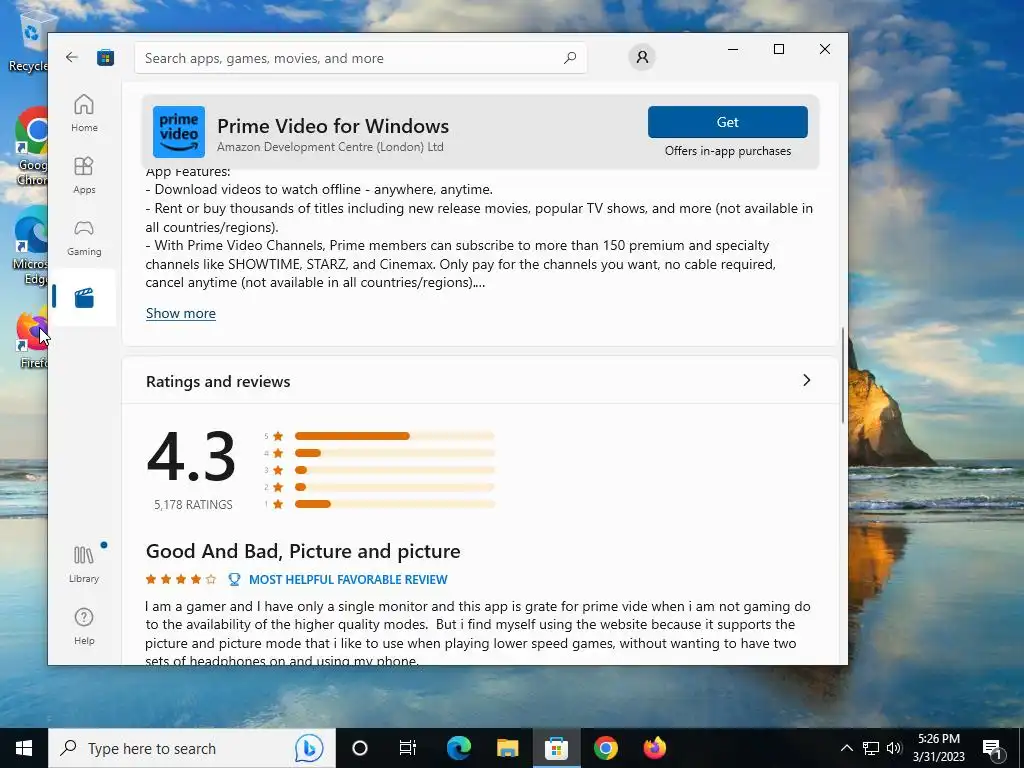
Task: Open the user account profile icon
Action: 642,57
